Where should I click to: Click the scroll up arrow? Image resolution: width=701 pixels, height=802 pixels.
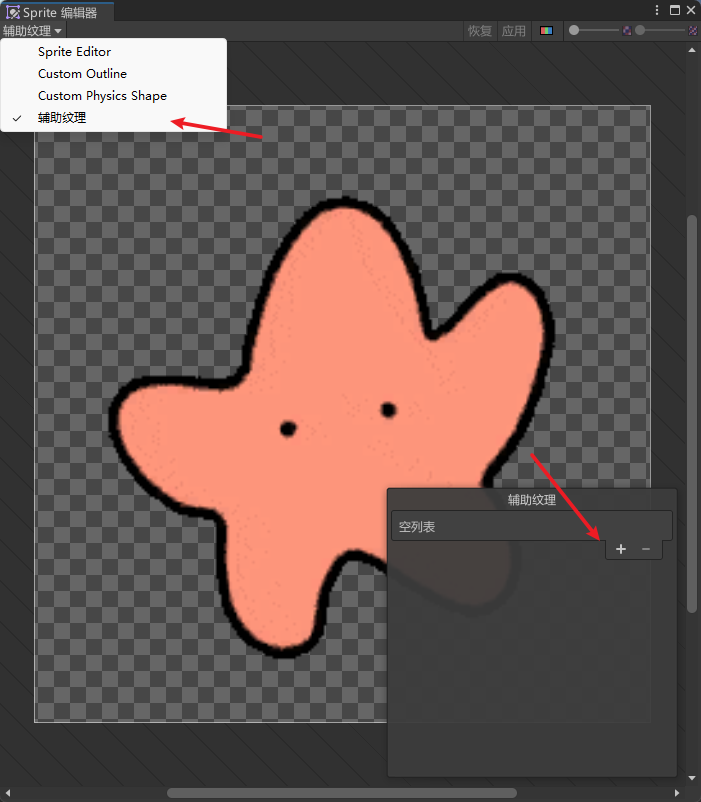(x=692, y=50)
